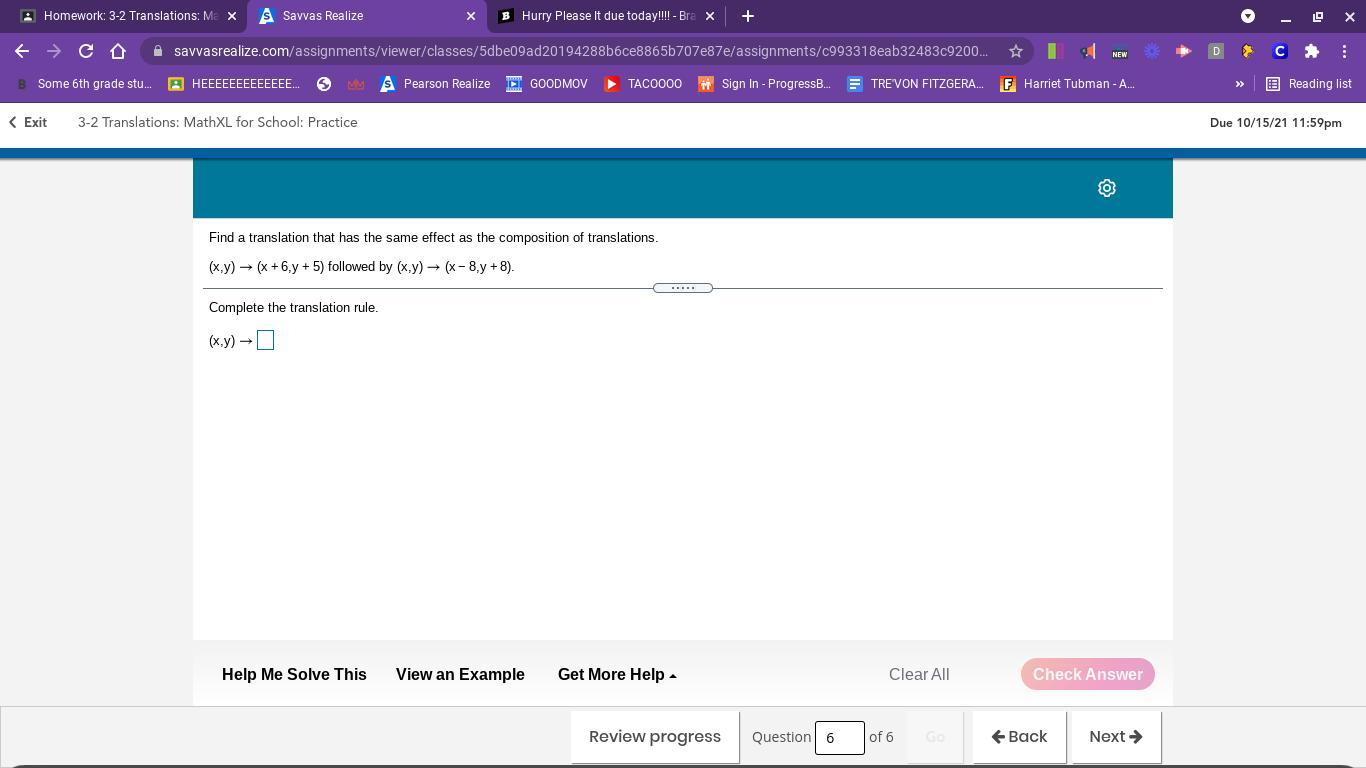Open the Pearson Realize bookmark

pyautogui.click(x=435, y=84)
